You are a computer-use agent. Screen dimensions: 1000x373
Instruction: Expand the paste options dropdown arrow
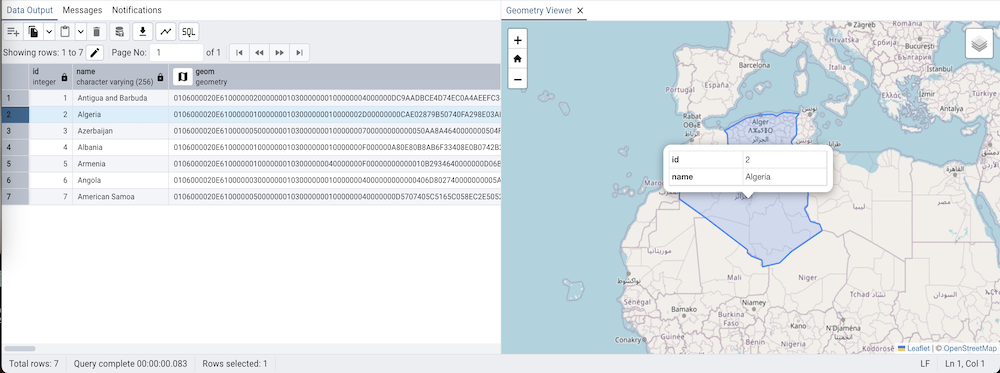coord(80,31)
